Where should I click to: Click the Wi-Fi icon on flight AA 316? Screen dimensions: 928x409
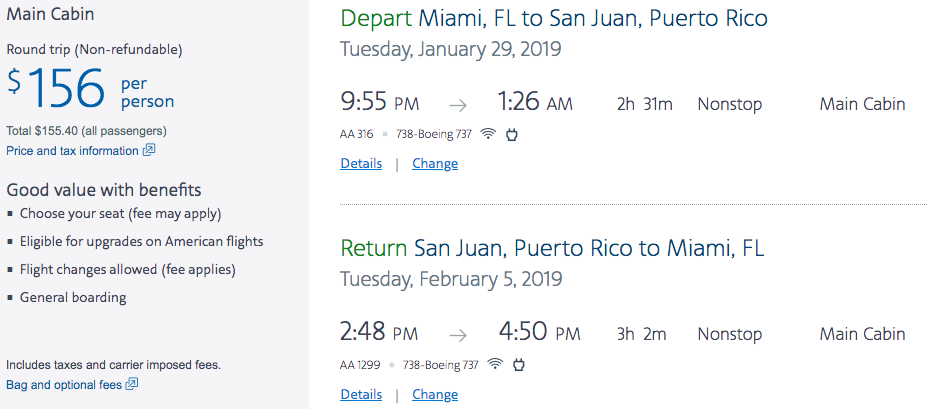(x=488, y=134)
